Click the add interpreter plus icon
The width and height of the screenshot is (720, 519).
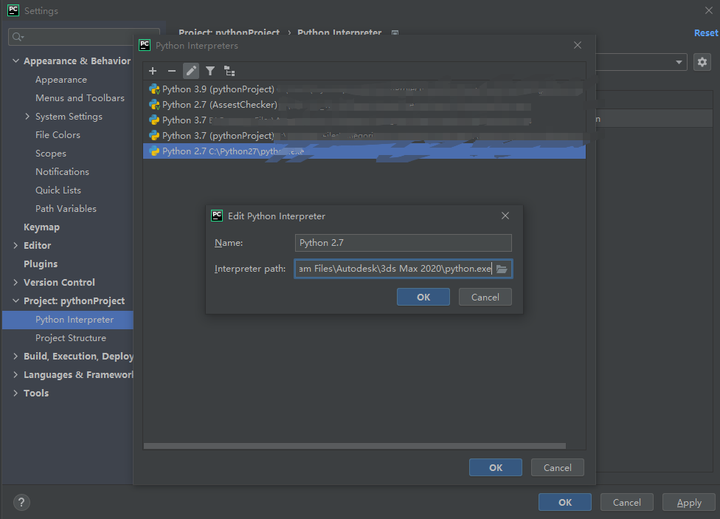coord(153,71)
